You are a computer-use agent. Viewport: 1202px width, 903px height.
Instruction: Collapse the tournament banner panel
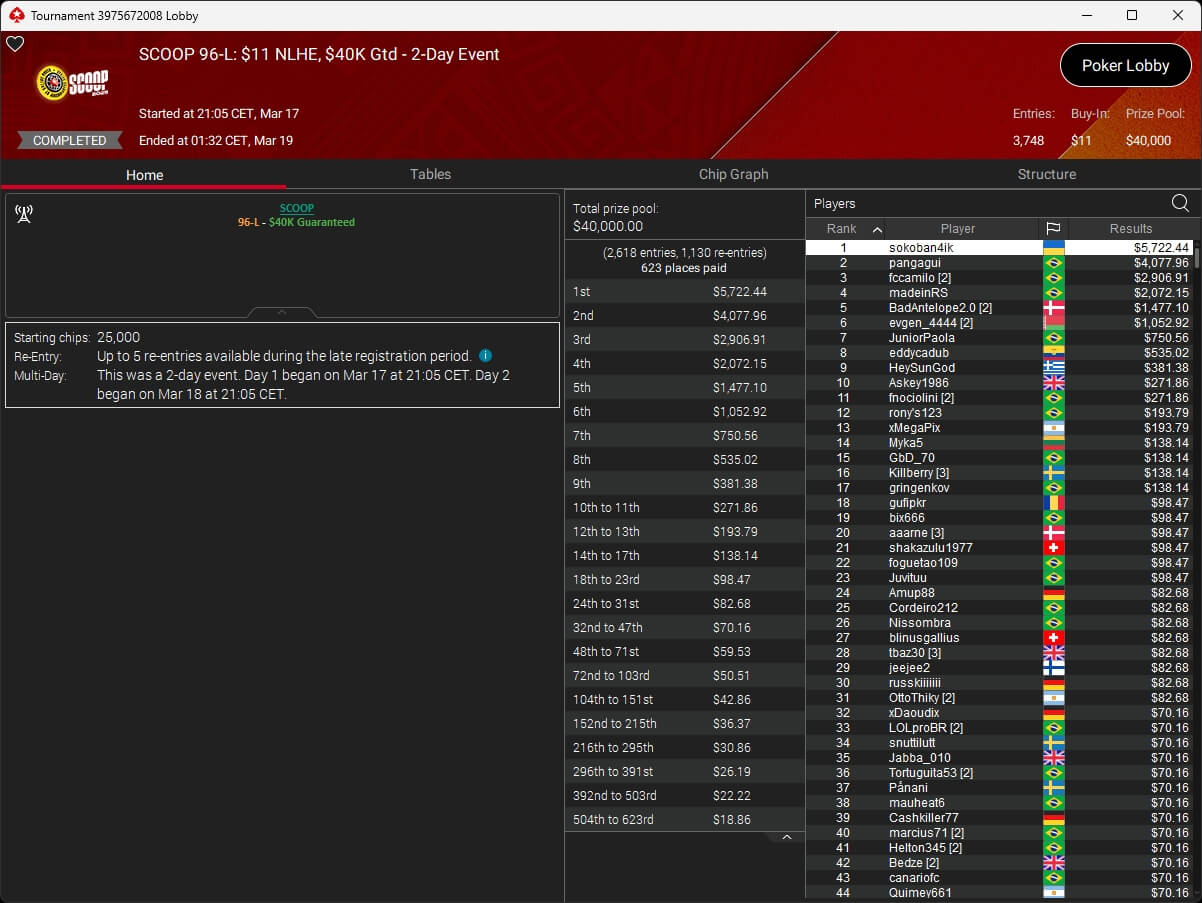(x=282, y=312)
